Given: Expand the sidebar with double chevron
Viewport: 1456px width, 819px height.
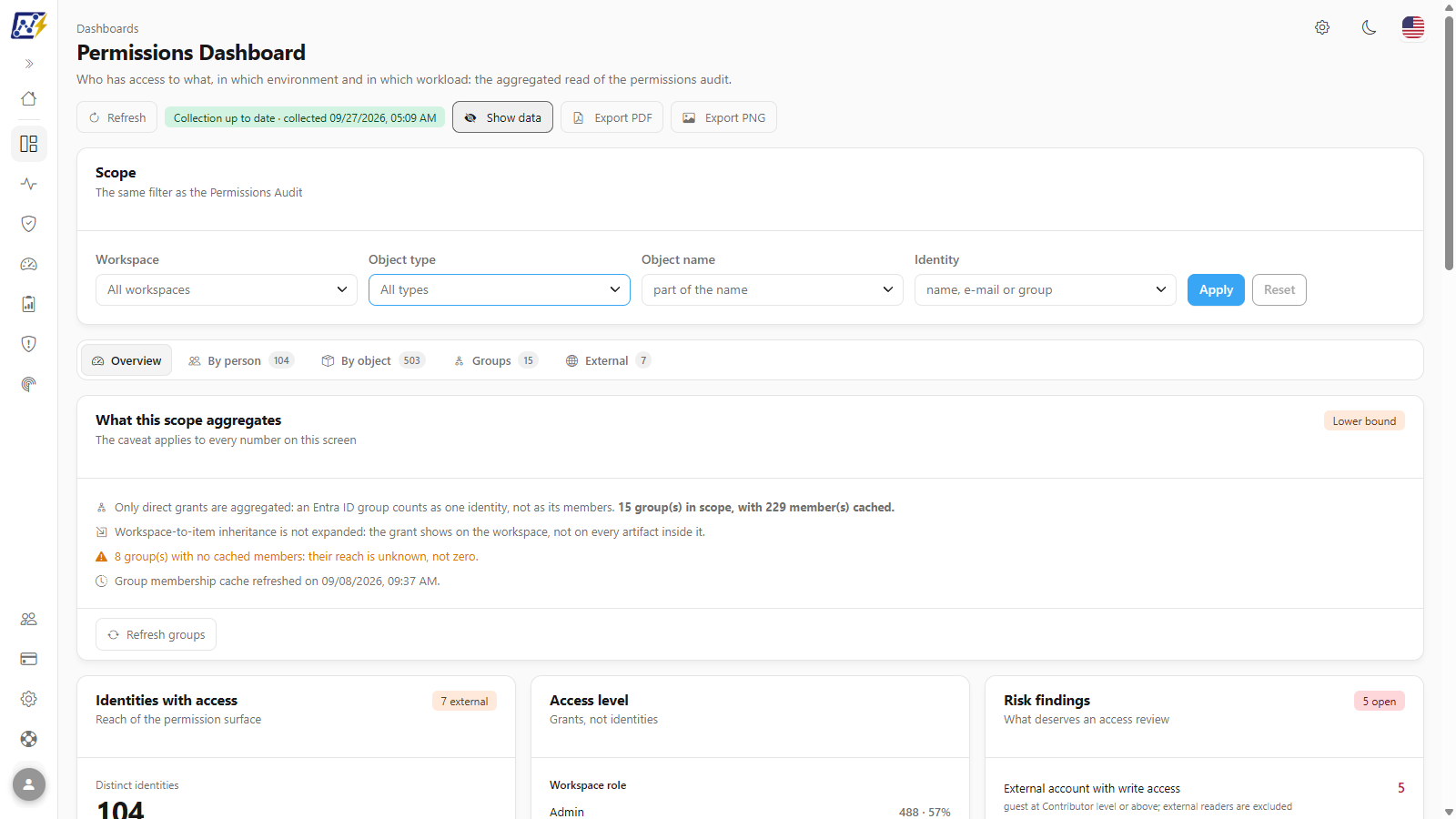Looking at the screenshot, I should click(x=29, y=64).
